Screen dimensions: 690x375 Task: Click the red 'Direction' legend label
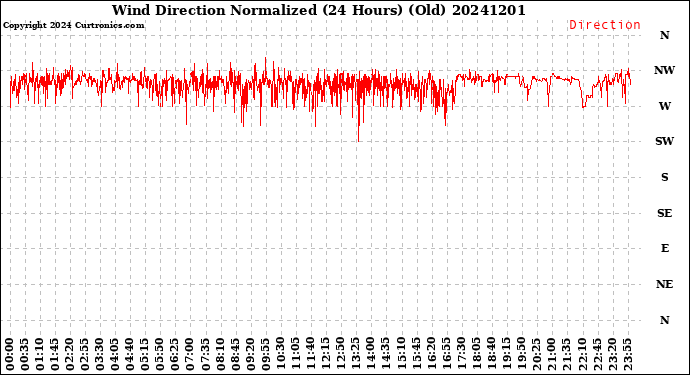point(605,25)
